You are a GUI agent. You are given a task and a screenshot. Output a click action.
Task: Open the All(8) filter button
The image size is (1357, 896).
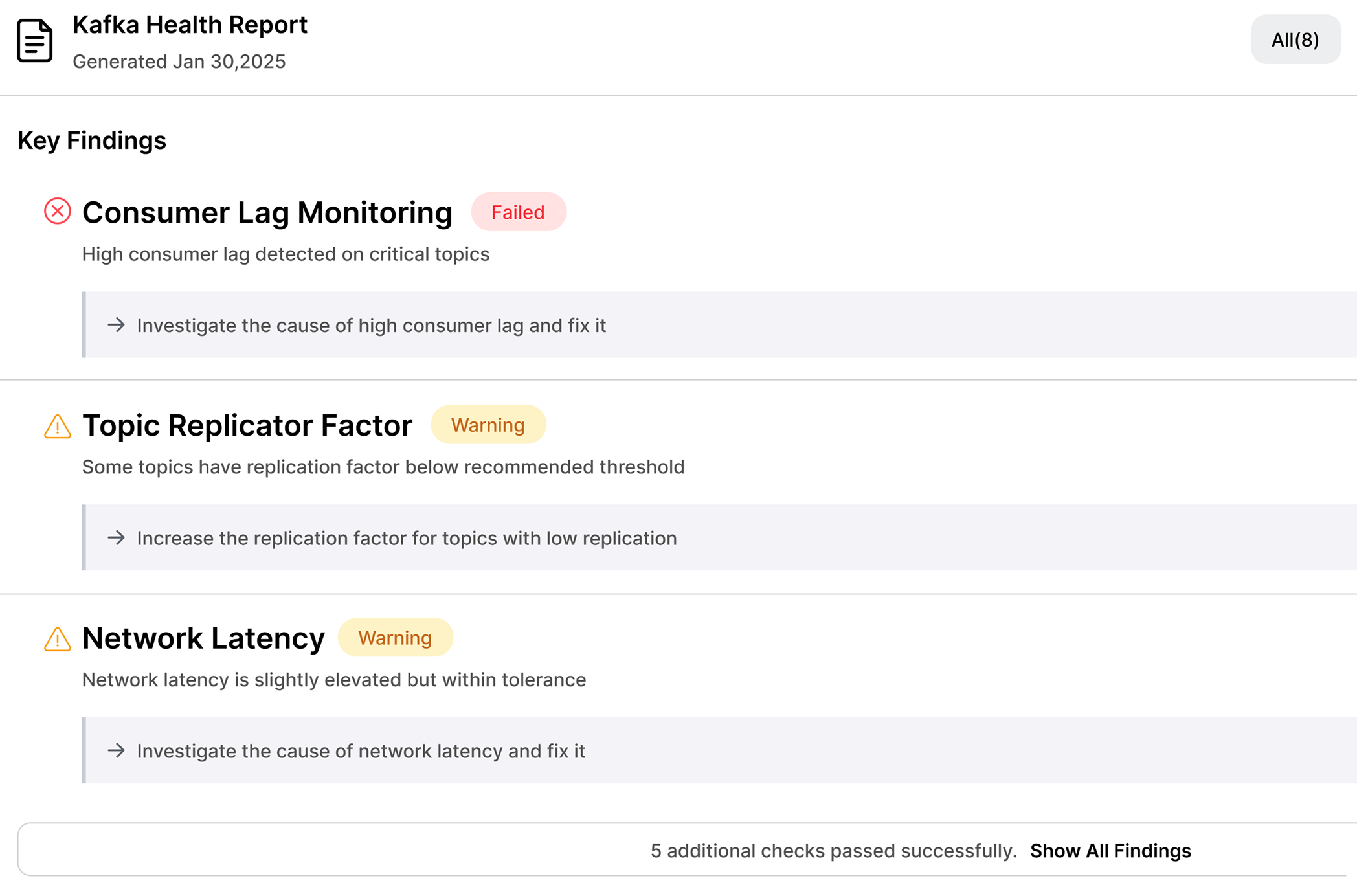click(1295, 39)
